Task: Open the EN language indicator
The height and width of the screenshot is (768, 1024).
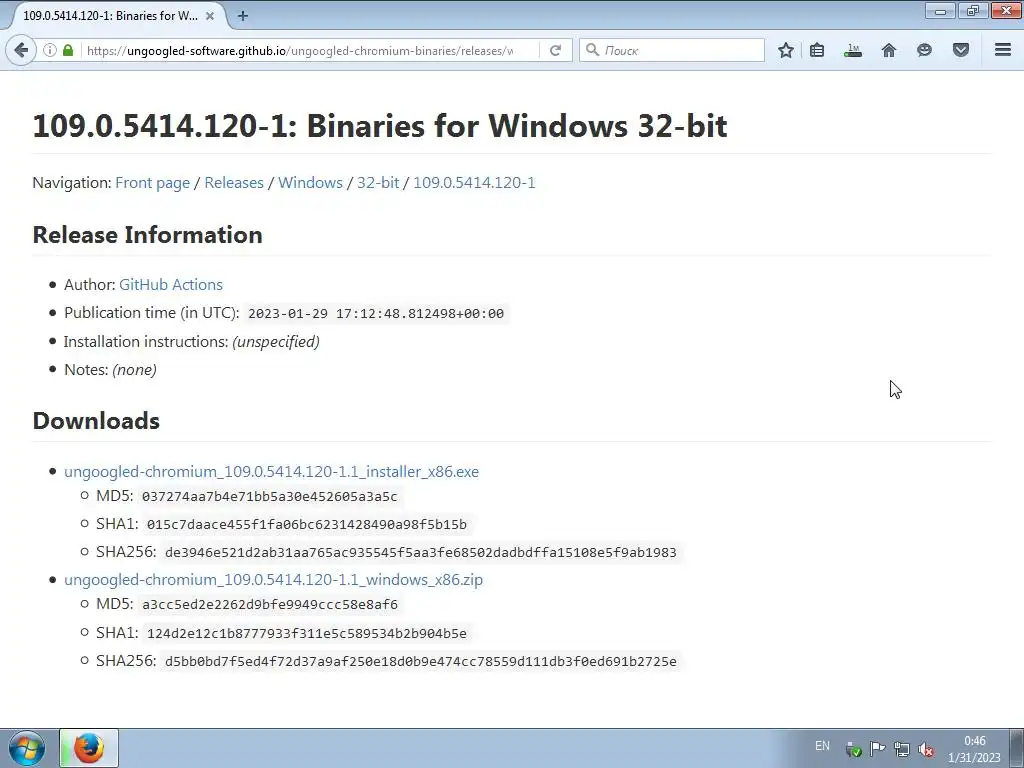Action: point(822,746)
